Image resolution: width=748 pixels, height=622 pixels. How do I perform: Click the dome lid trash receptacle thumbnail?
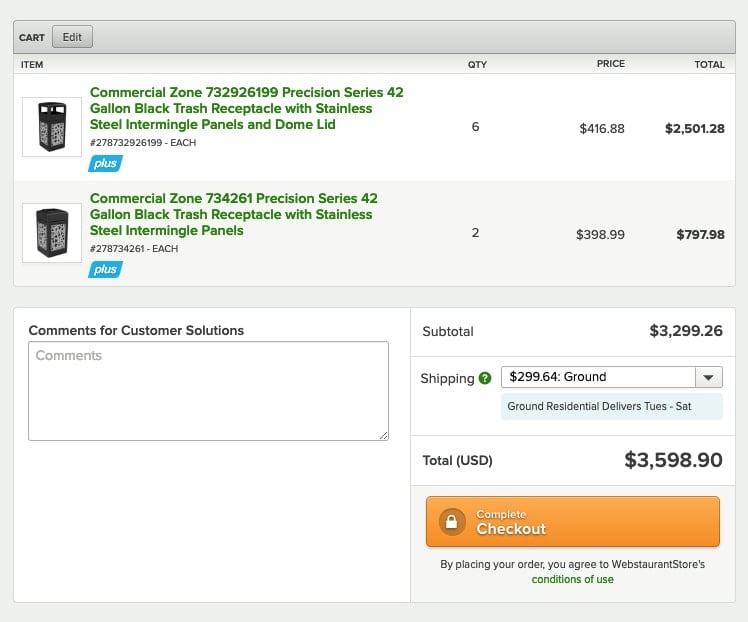coord(52,127)
